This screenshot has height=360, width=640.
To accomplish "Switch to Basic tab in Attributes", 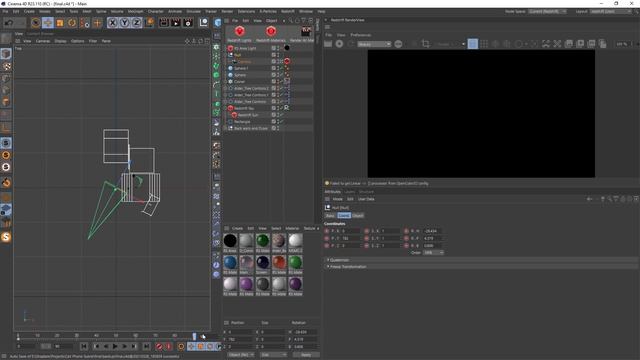I will click(x=330, y=216).
